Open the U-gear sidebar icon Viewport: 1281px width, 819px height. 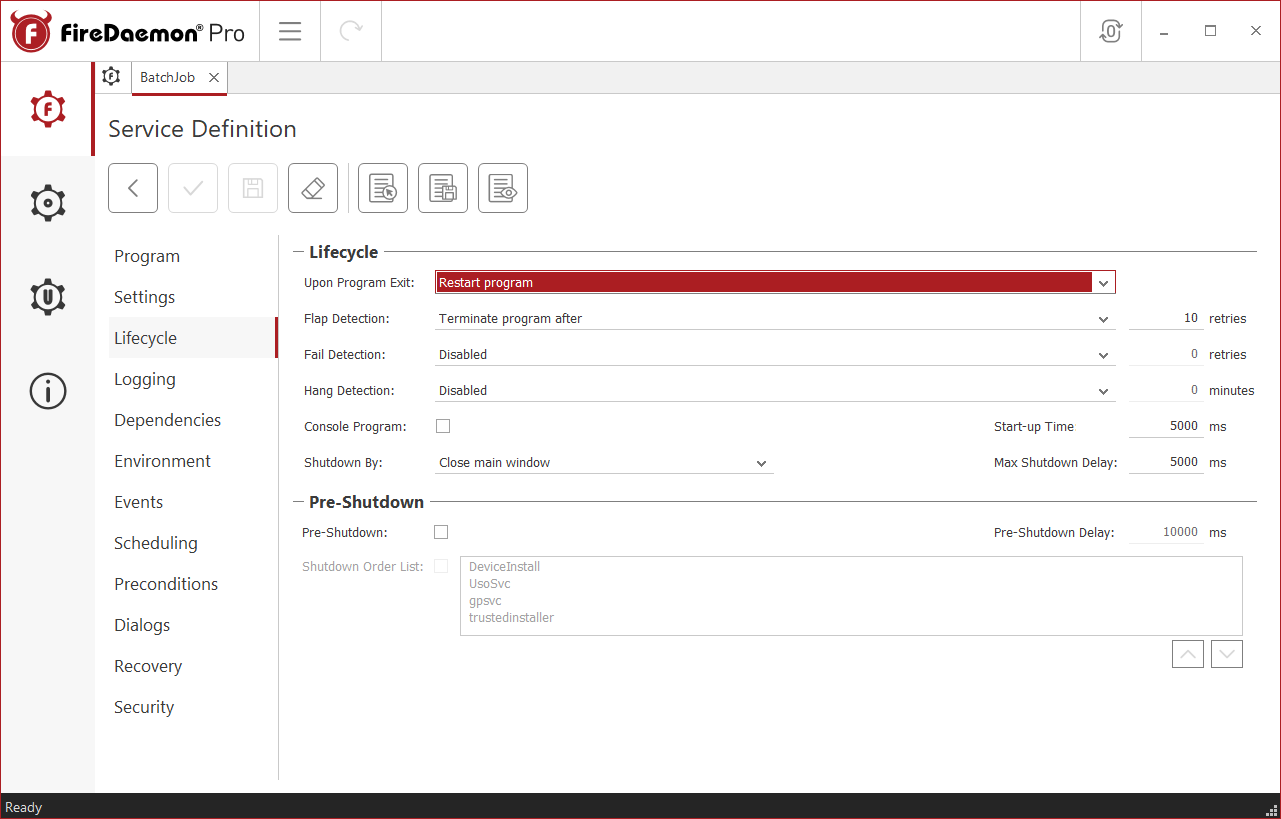(x=47, y=297)
